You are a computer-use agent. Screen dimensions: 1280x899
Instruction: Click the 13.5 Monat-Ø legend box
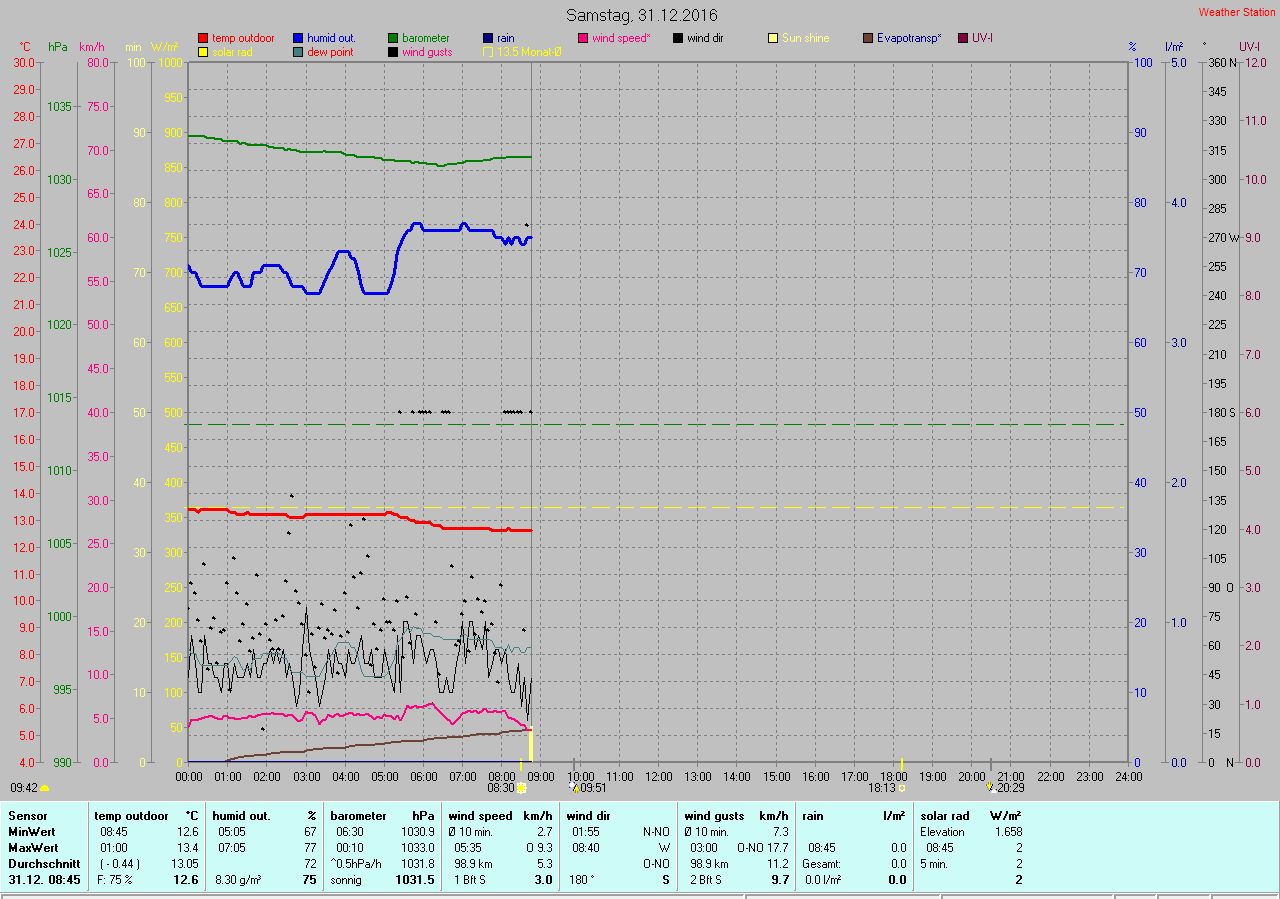coord(488,52)
